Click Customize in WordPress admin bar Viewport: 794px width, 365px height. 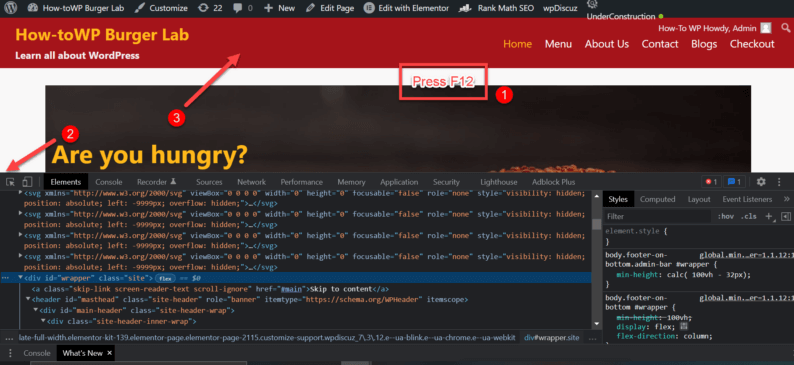(162, 8)
